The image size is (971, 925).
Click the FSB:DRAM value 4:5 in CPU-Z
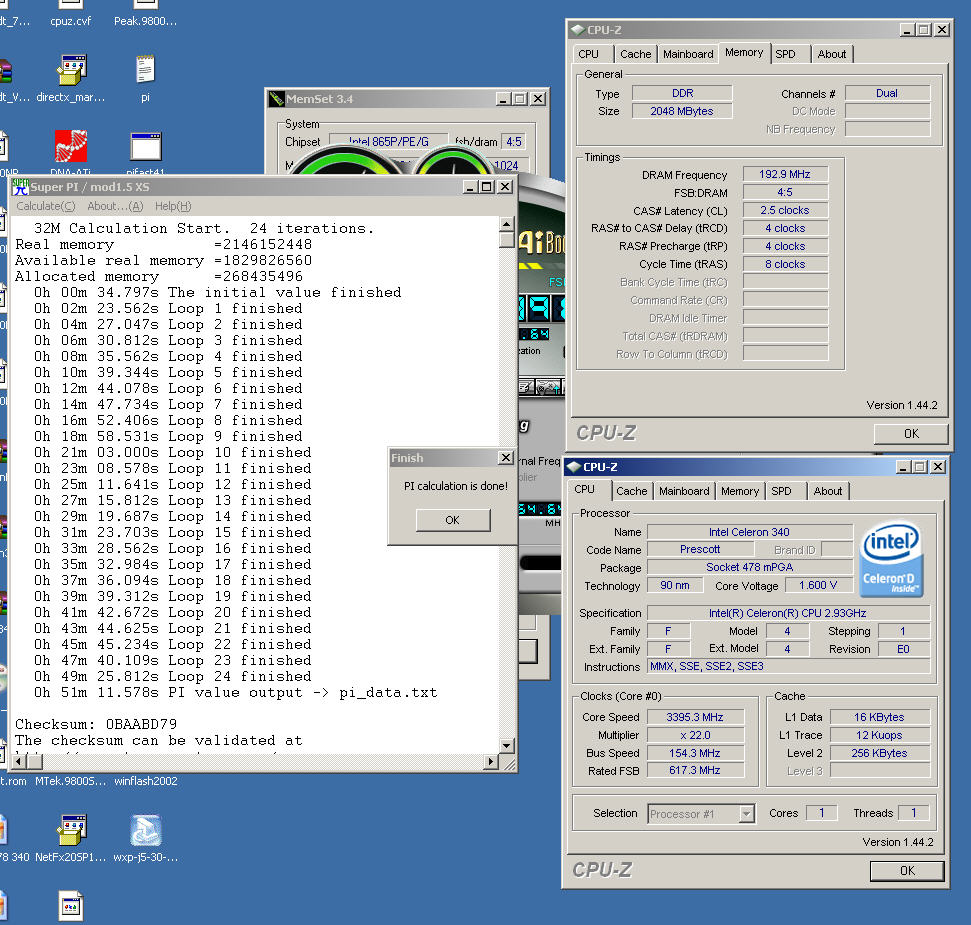point(785,193)
